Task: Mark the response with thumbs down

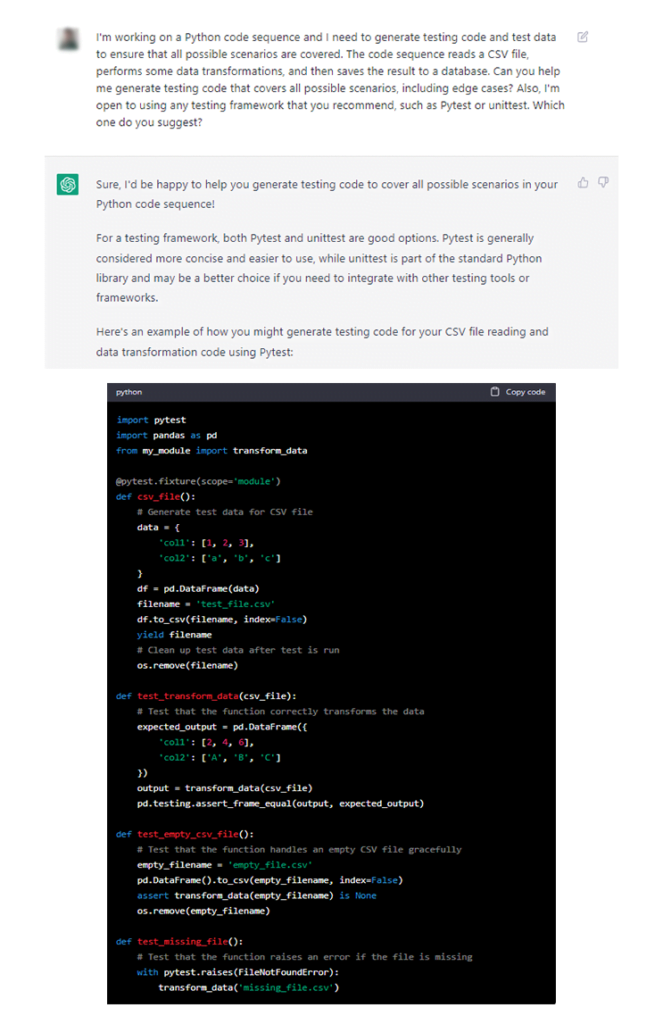Action: click(x=603, y=183)
